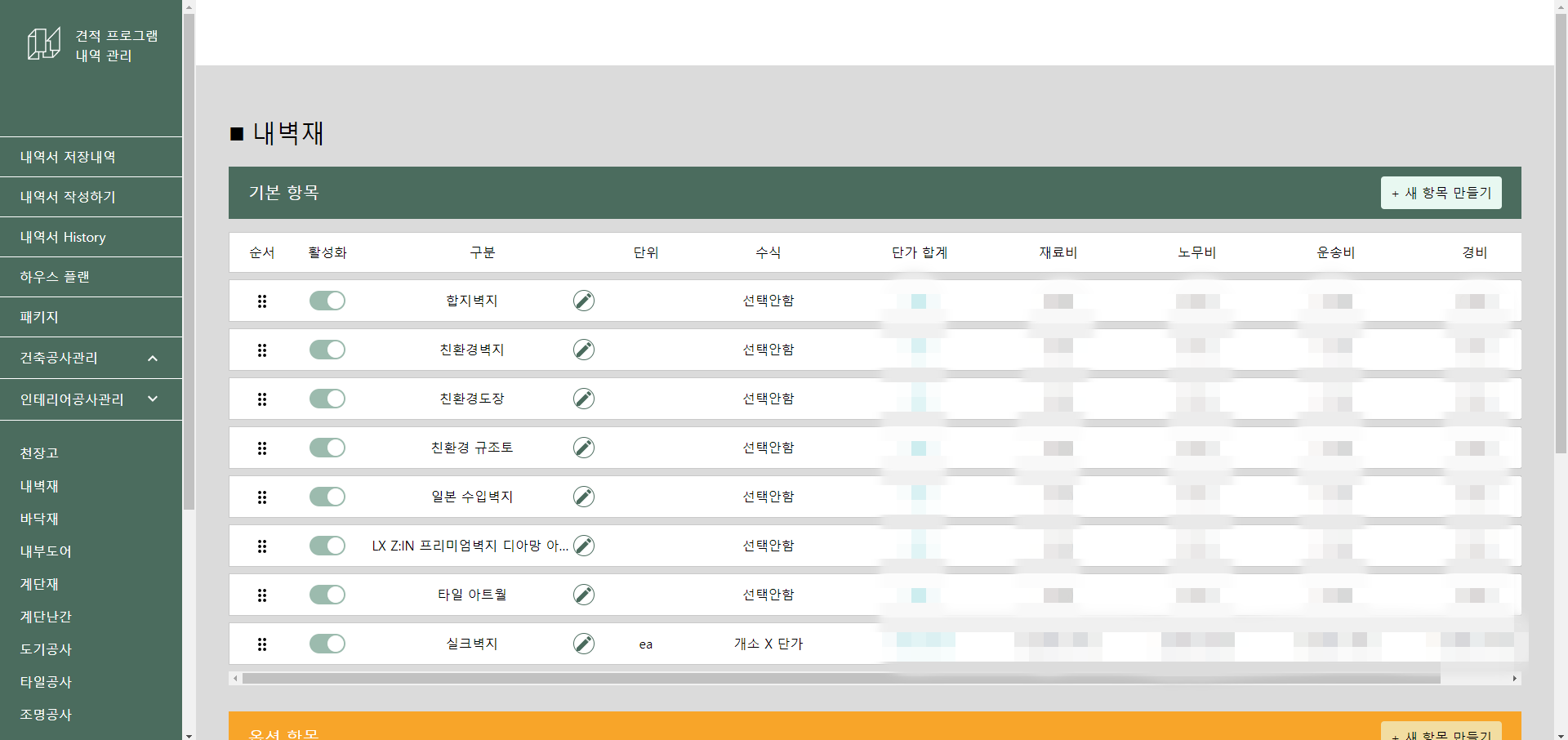Image resolution: width=1568 pixels, height=740 pixels.
Task: Click the horizontal table scrollbar thumb
Action: coord(841,678)
